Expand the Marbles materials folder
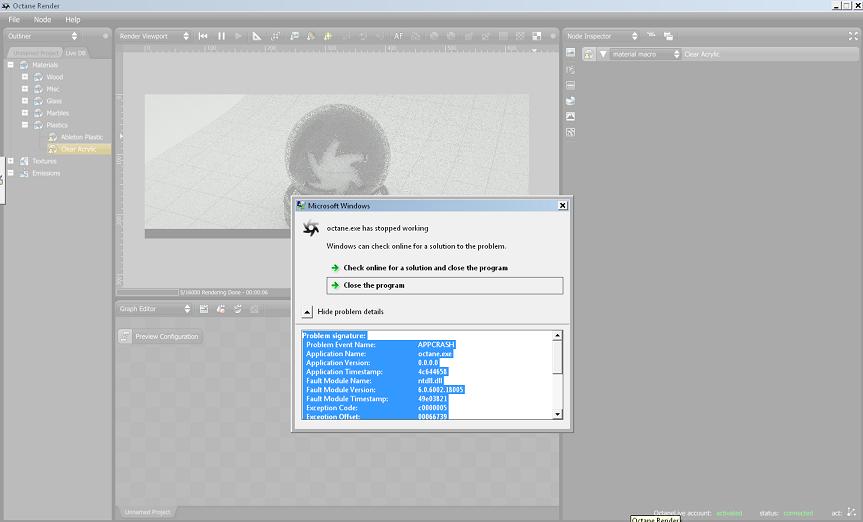 [25, 113]
